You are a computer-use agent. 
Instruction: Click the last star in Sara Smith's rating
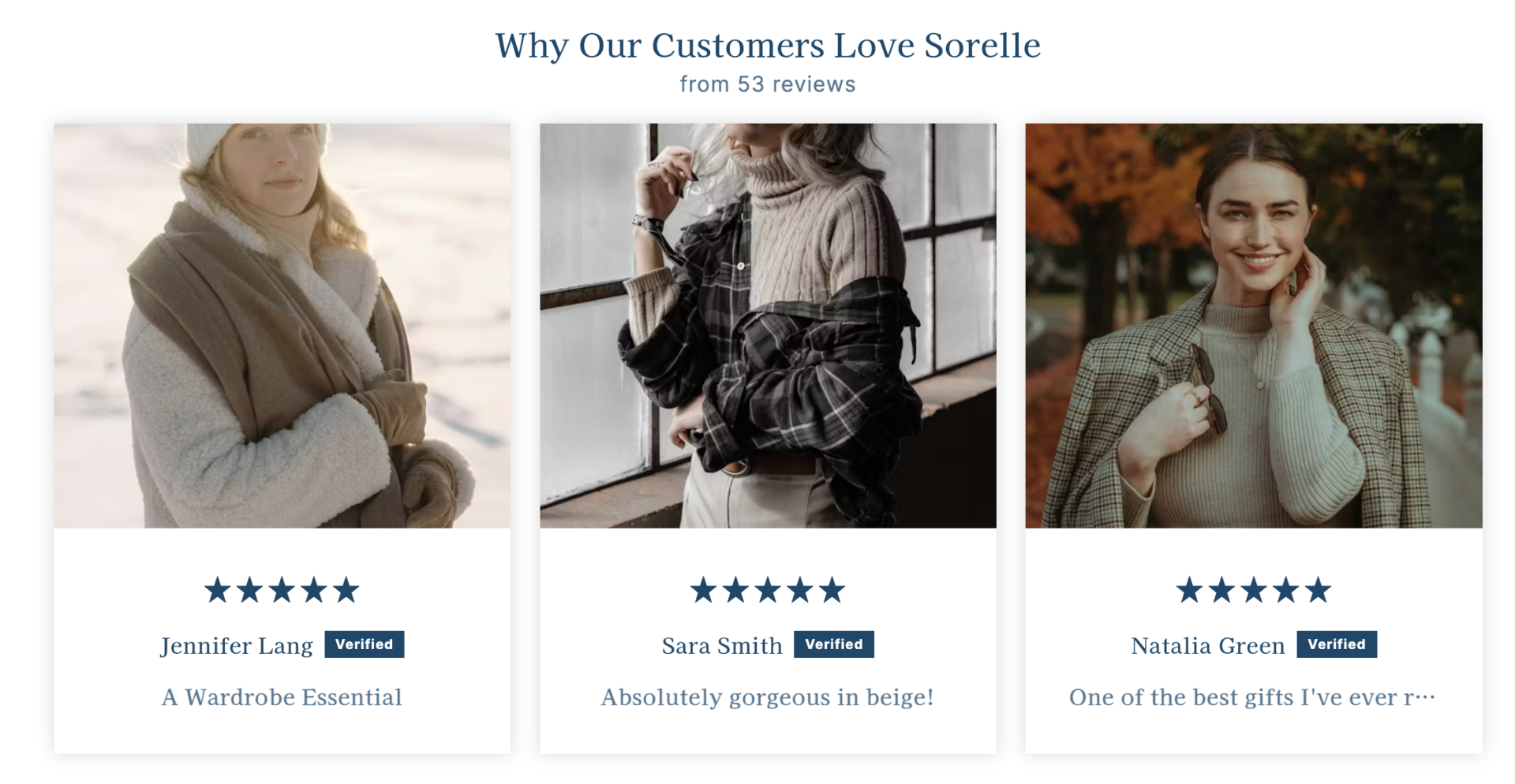[832, 590]
